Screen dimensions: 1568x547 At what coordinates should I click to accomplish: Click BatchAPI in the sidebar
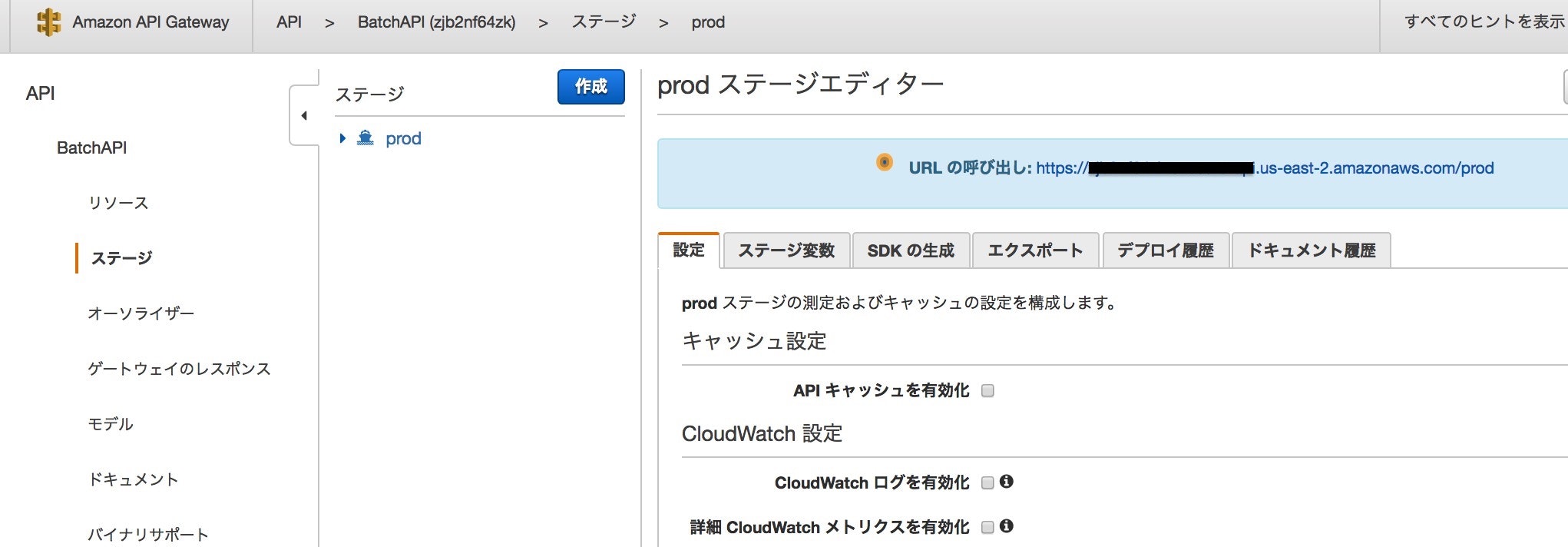[x=91, y=148]
